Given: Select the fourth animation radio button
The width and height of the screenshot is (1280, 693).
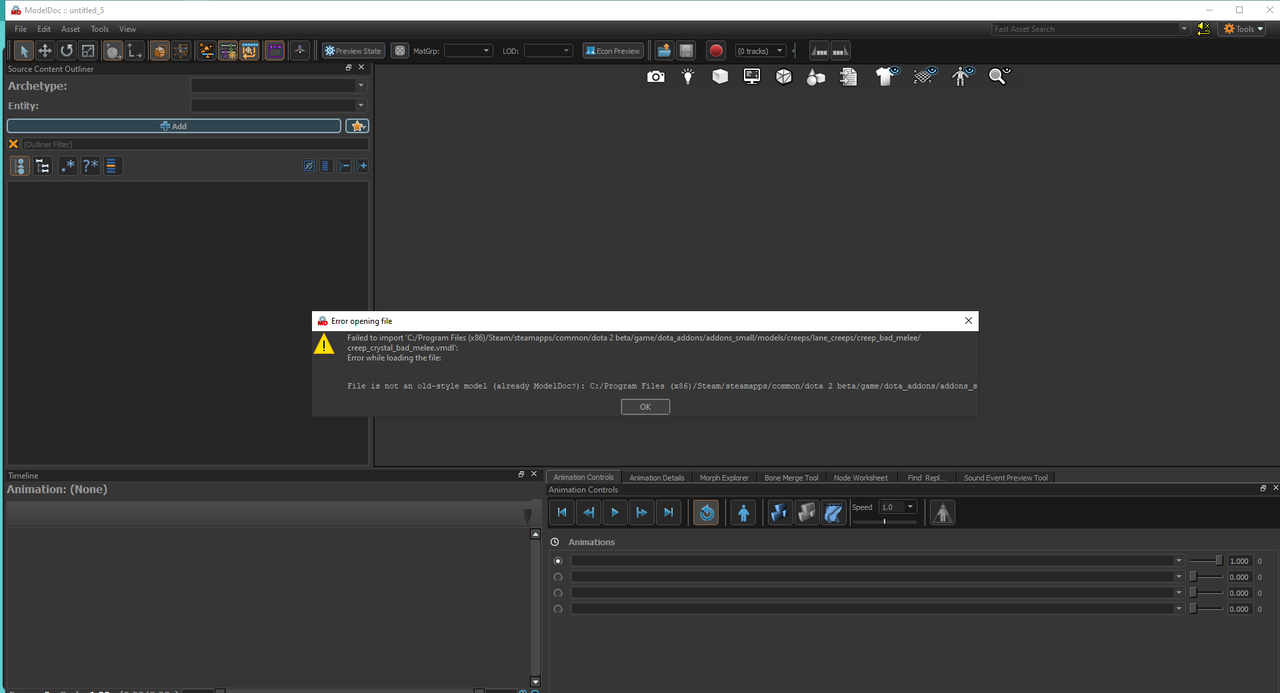Looking at the screenshot, I should click(558, 609).
